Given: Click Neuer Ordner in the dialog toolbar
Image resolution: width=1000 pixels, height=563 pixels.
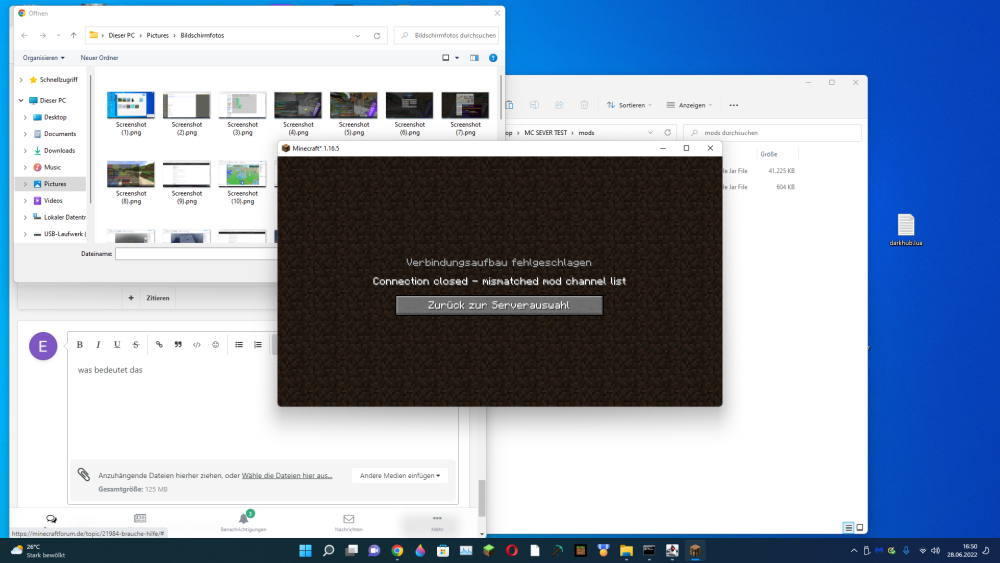Looking at the screenshot, I should point(99,58).
